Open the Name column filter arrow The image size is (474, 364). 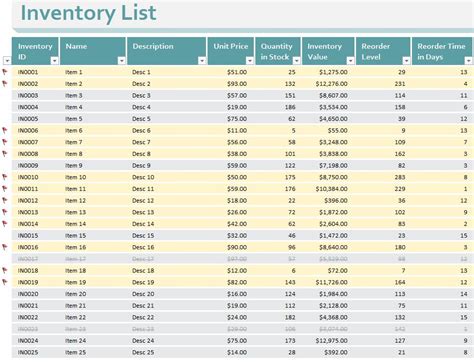click(x=122, y=60)
